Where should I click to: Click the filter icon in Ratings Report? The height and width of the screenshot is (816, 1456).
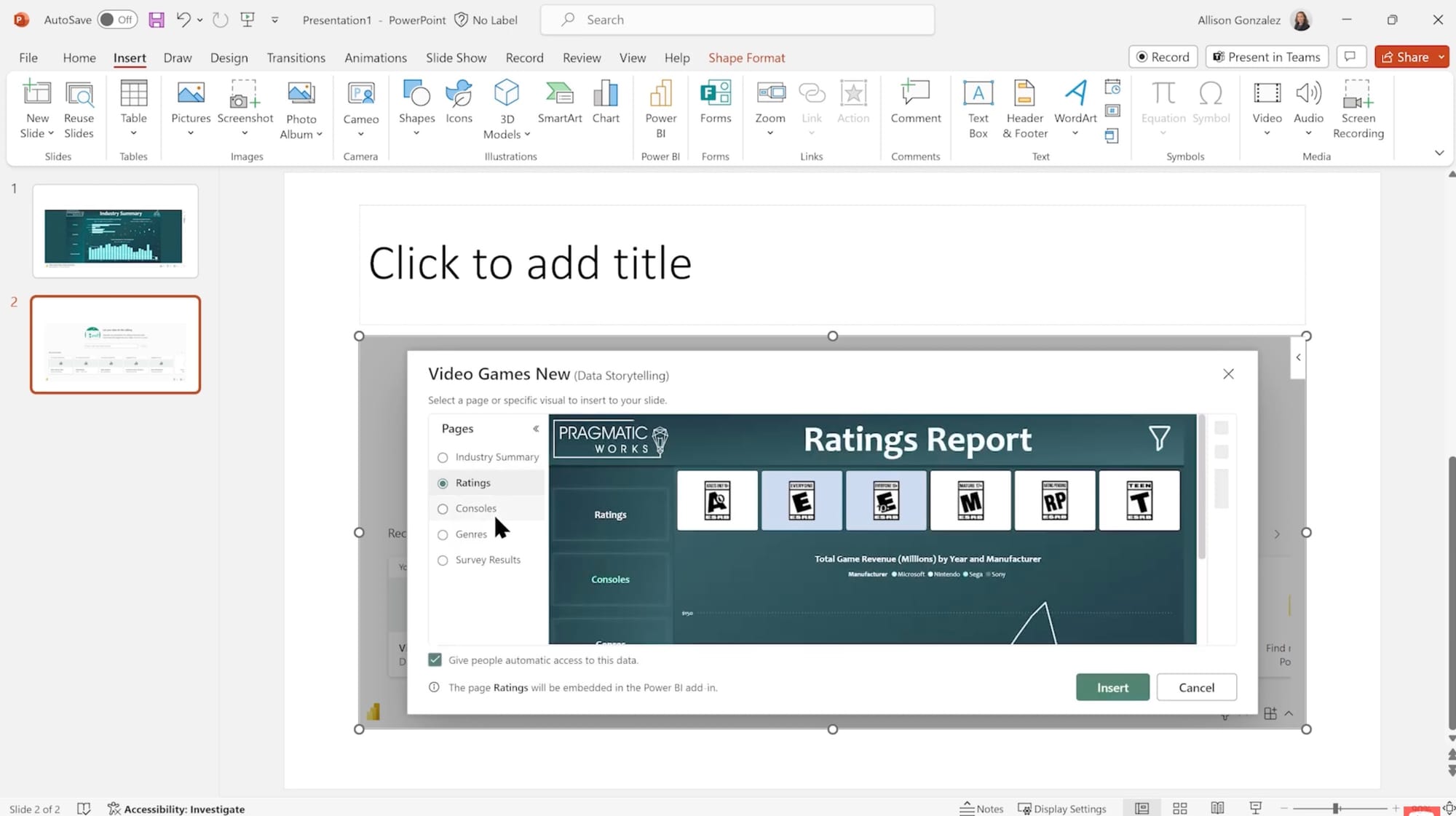(1159, 437)
